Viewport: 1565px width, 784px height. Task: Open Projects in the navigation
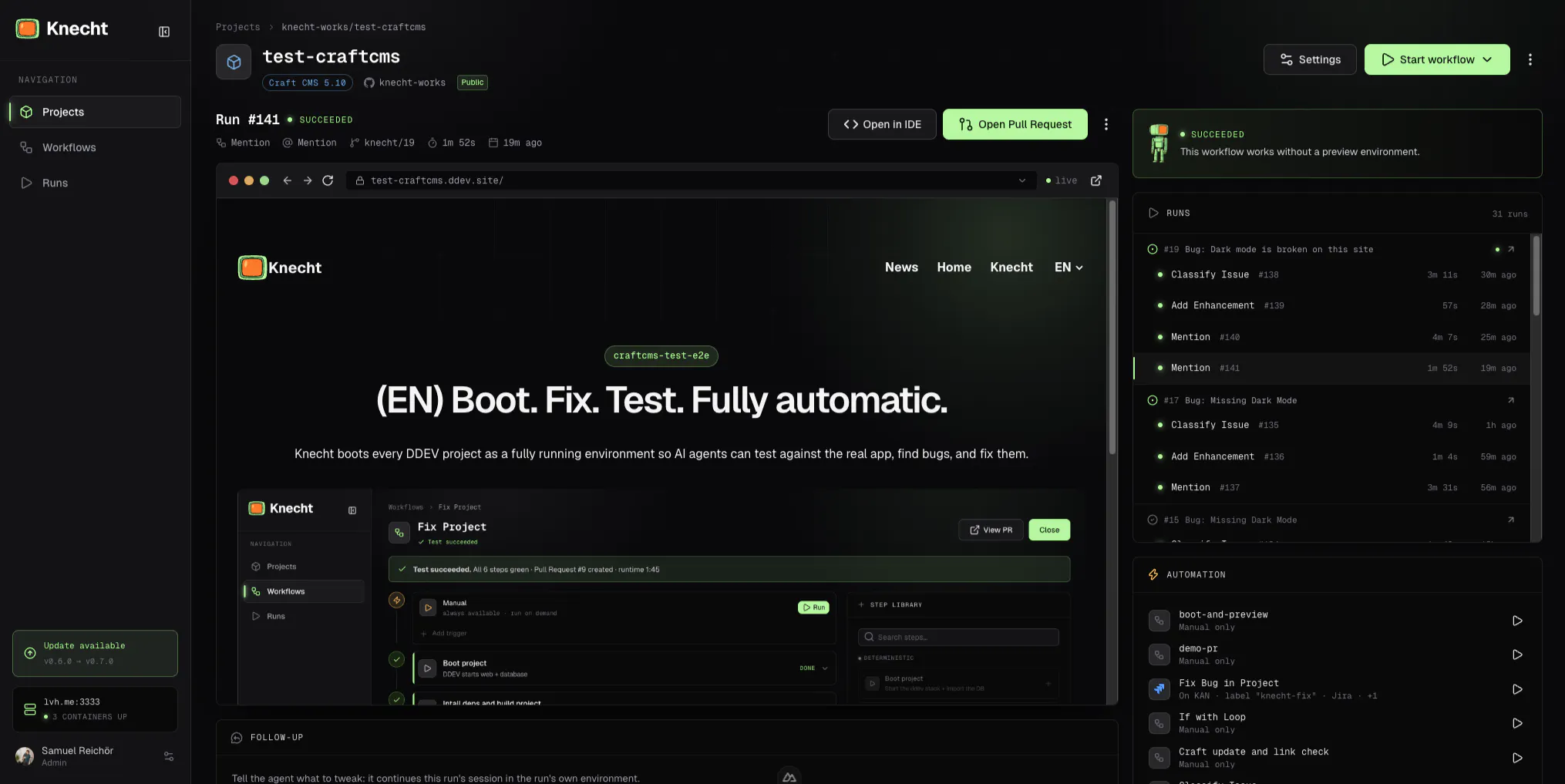pos(96,112)
